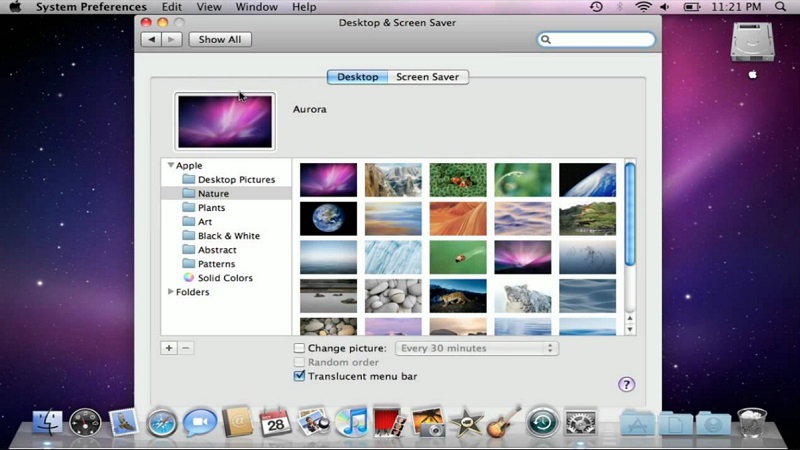
Task: Open Time Machine from the Dock
Action: [x=542, y=423]
